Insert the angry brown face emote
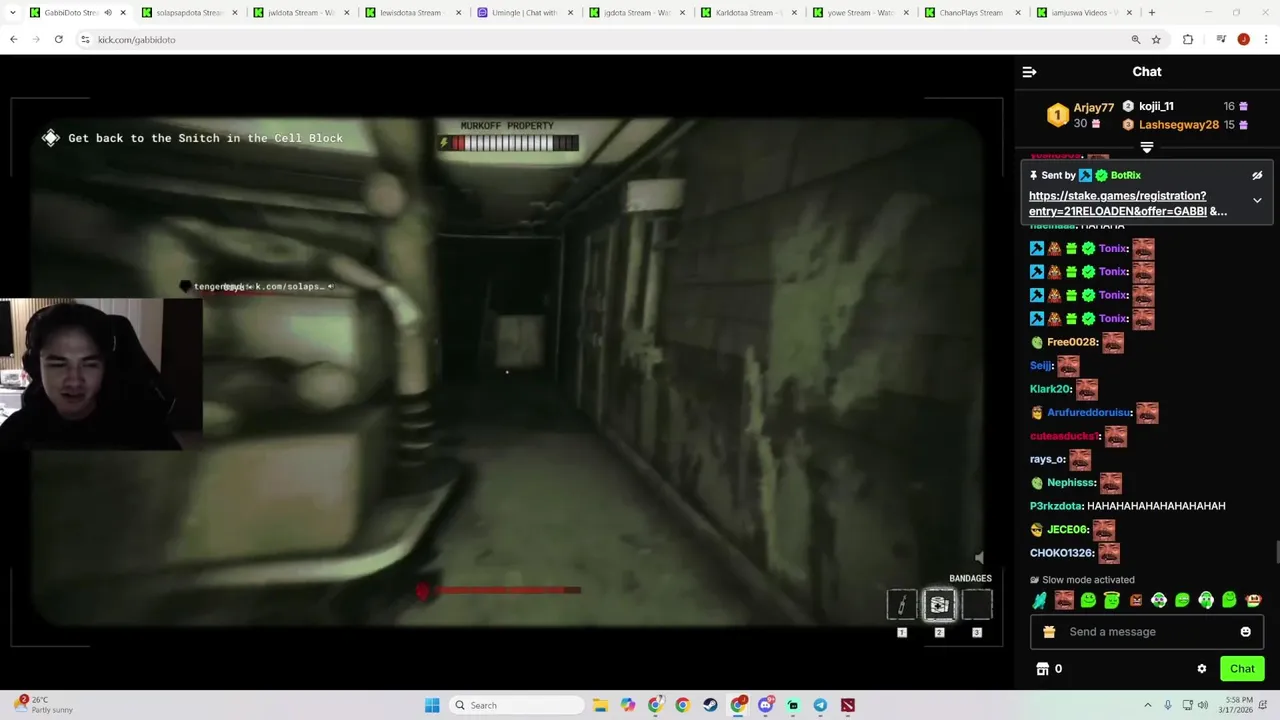Viewport: 1280px width, 720px height. click(1135, 600)
